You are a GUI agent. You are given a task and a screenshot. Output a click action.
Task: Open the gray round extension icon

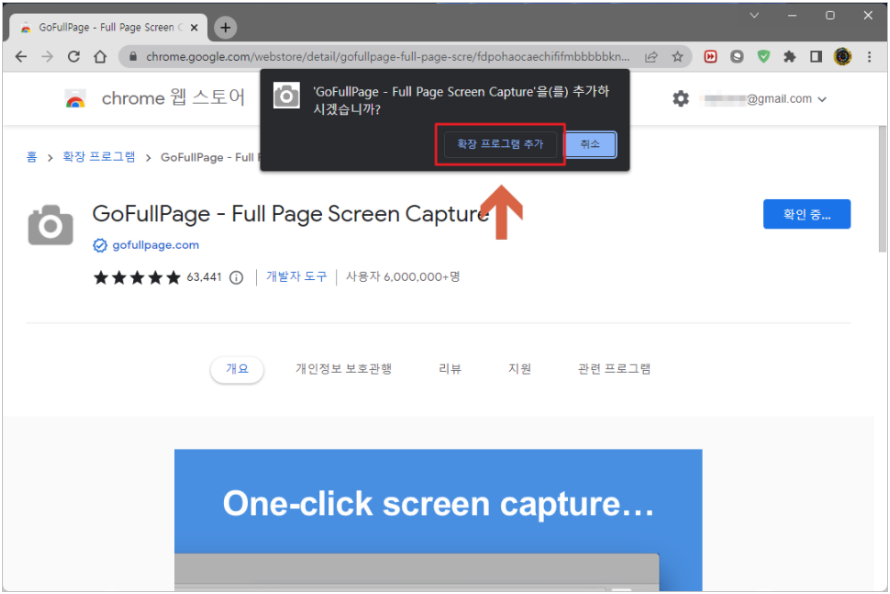coord(737,57)
